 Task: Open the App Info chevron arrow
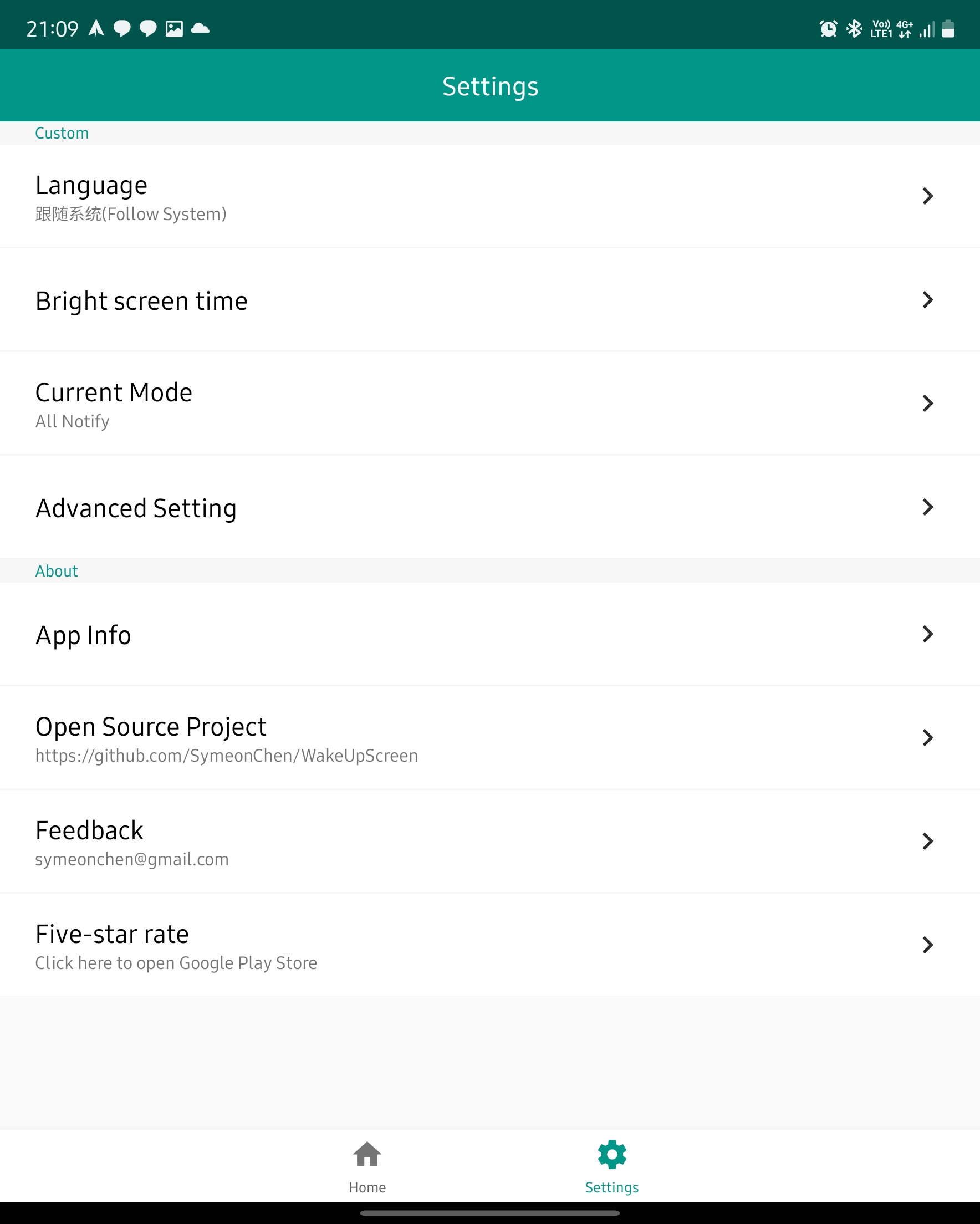tap(928, 634)
